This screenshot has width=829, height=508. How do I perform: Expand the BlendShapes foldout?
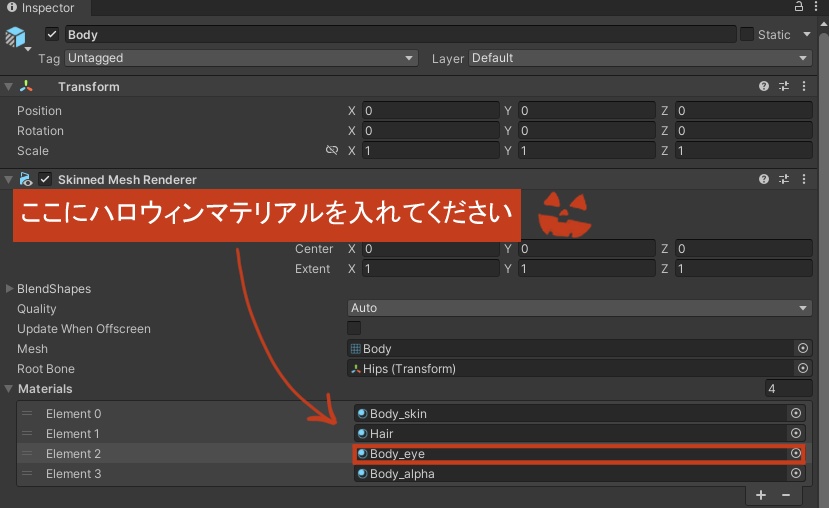point(9,288)
